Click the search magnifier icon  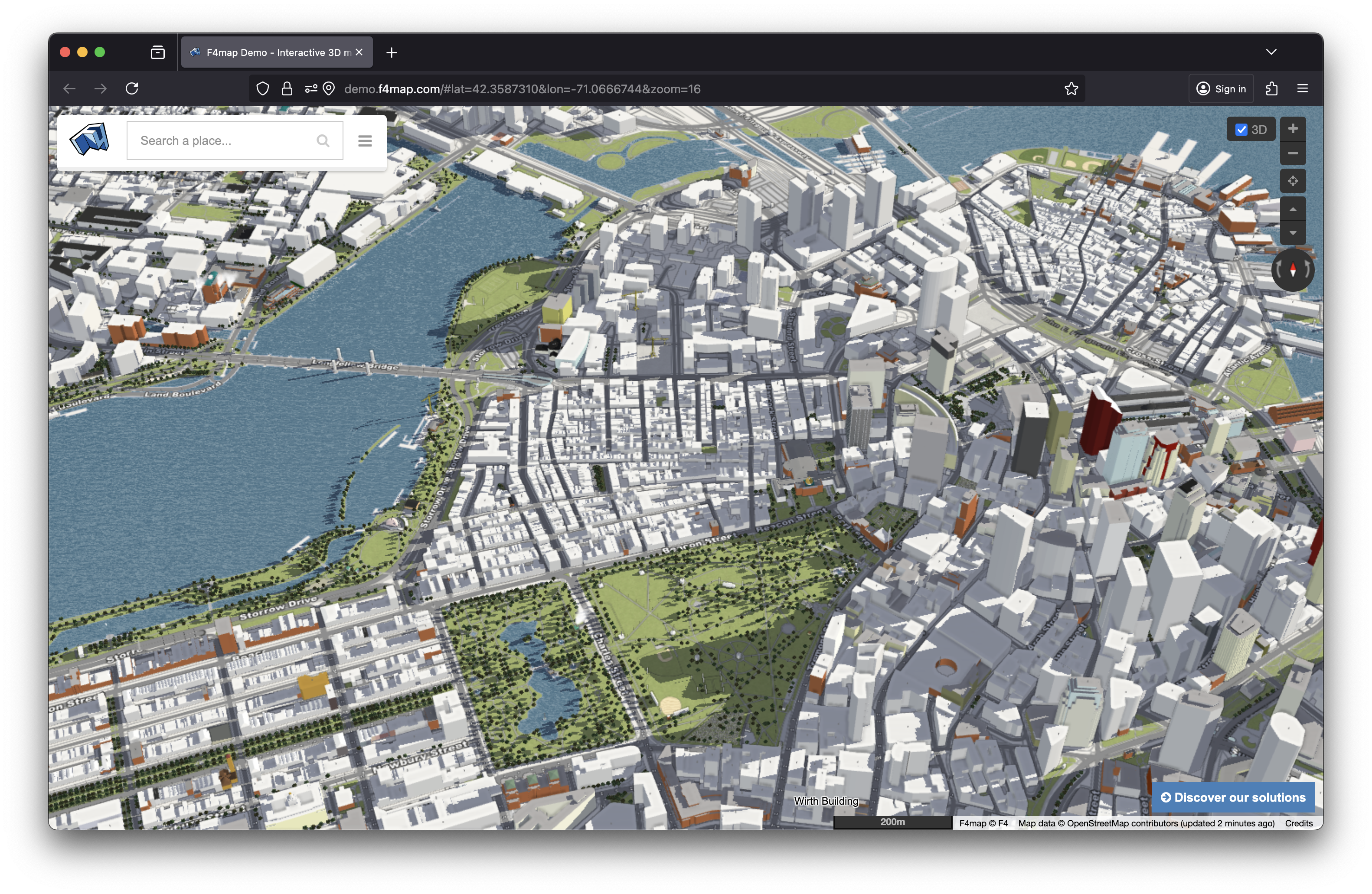point(323,140)
